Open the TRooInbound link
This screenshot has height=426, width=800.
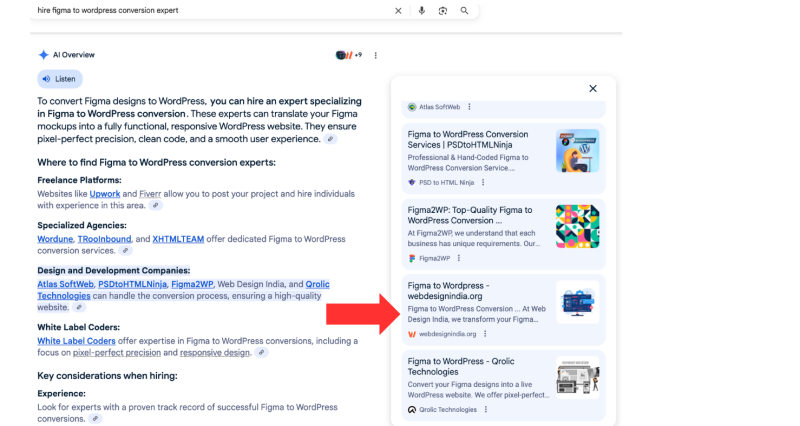[x=104, y=239]
